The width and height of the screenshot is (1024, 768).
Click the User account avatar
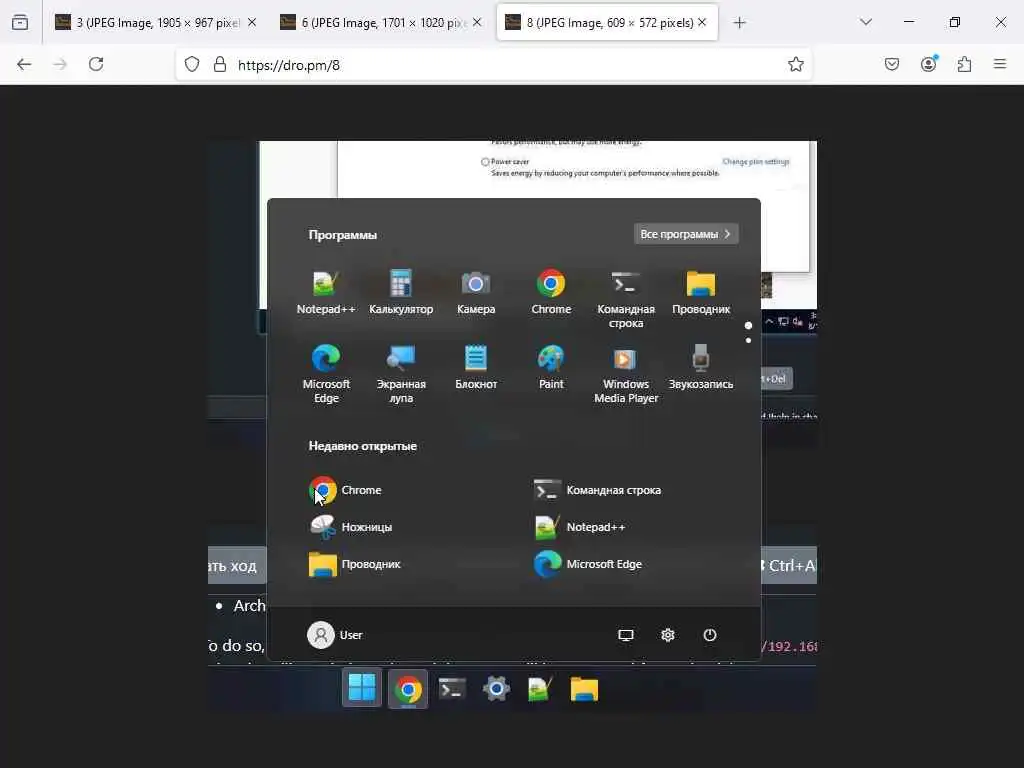click(x=321, y=635)
